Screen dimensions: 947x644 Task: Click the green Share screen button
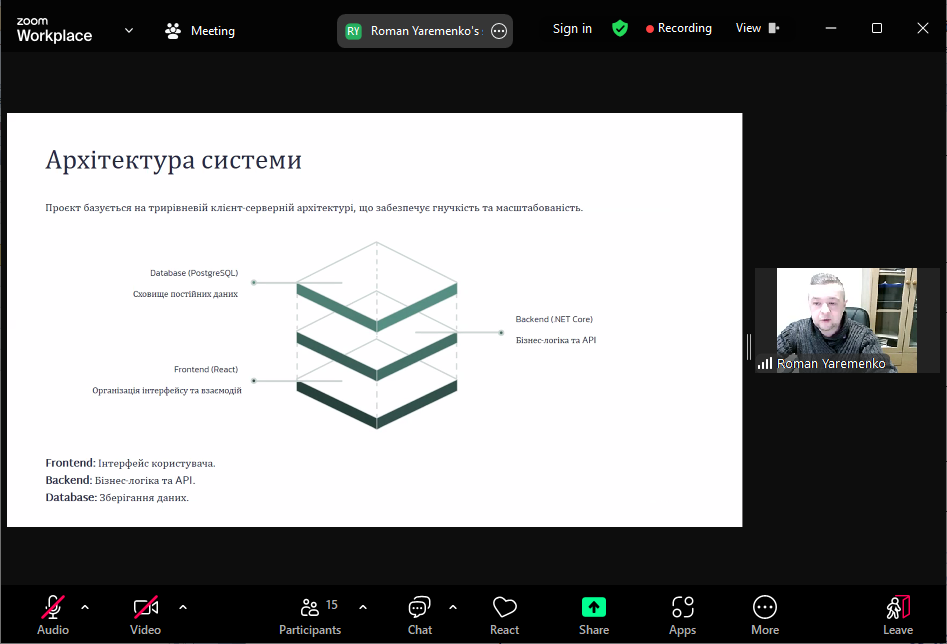[594, 614]
